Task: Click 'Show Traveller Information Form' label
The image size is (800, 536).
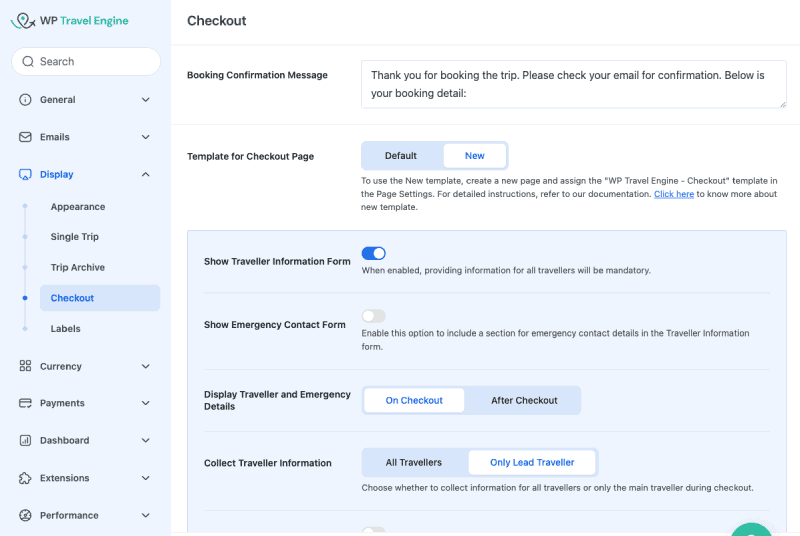Action: pos(277,262)
